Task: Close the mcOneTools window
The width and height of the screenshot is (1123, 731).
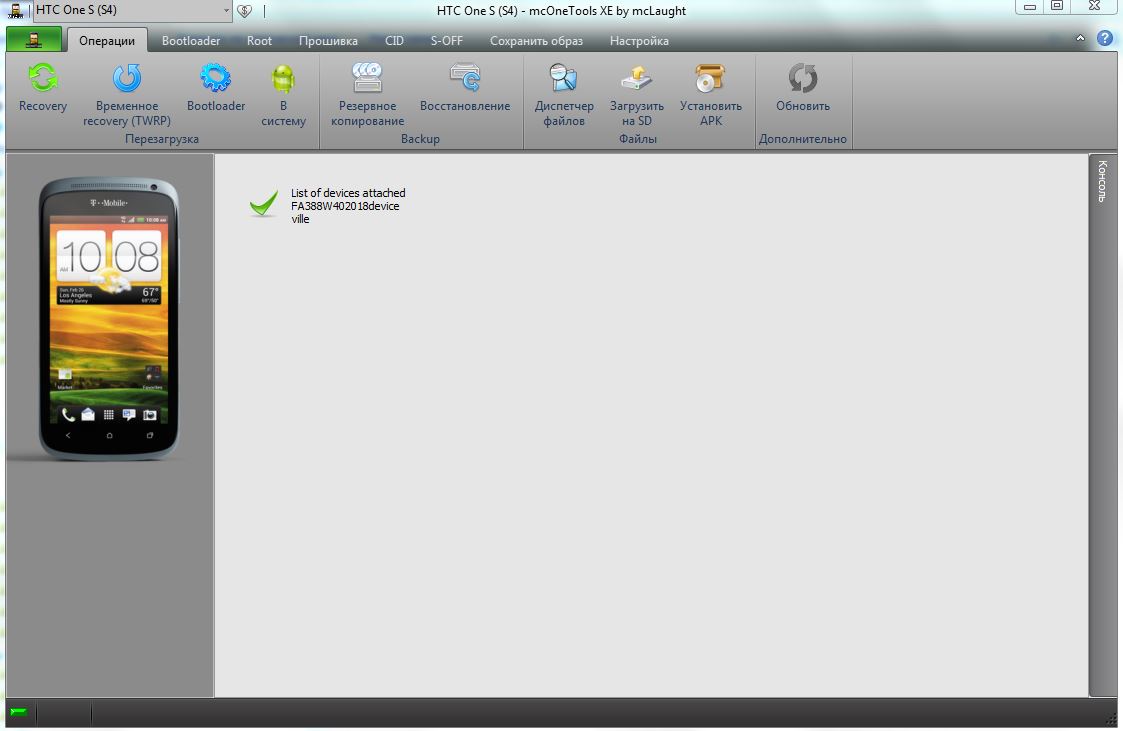Action: tap(1095, 6)
